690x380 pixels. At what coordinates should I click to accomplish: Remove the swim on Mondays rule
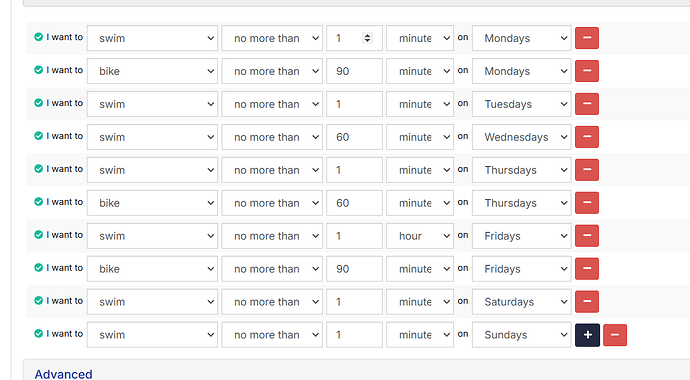coord(587,38)
